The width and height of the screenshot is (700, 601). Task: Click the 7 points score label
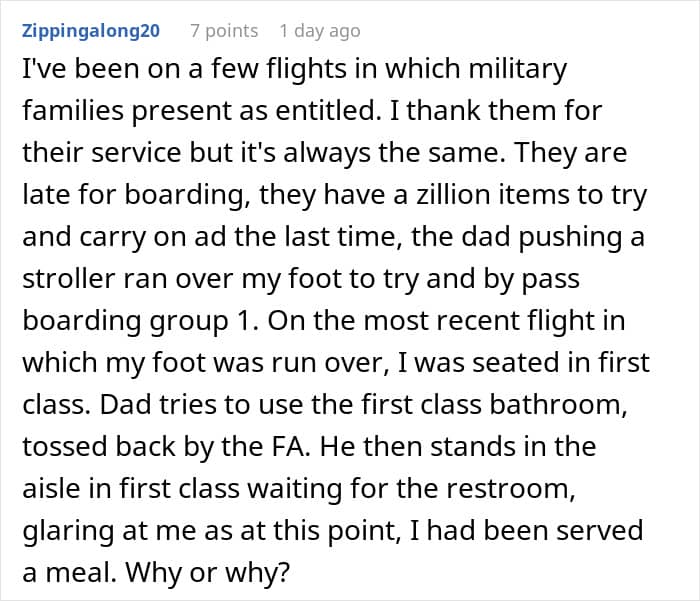point(224,31)
